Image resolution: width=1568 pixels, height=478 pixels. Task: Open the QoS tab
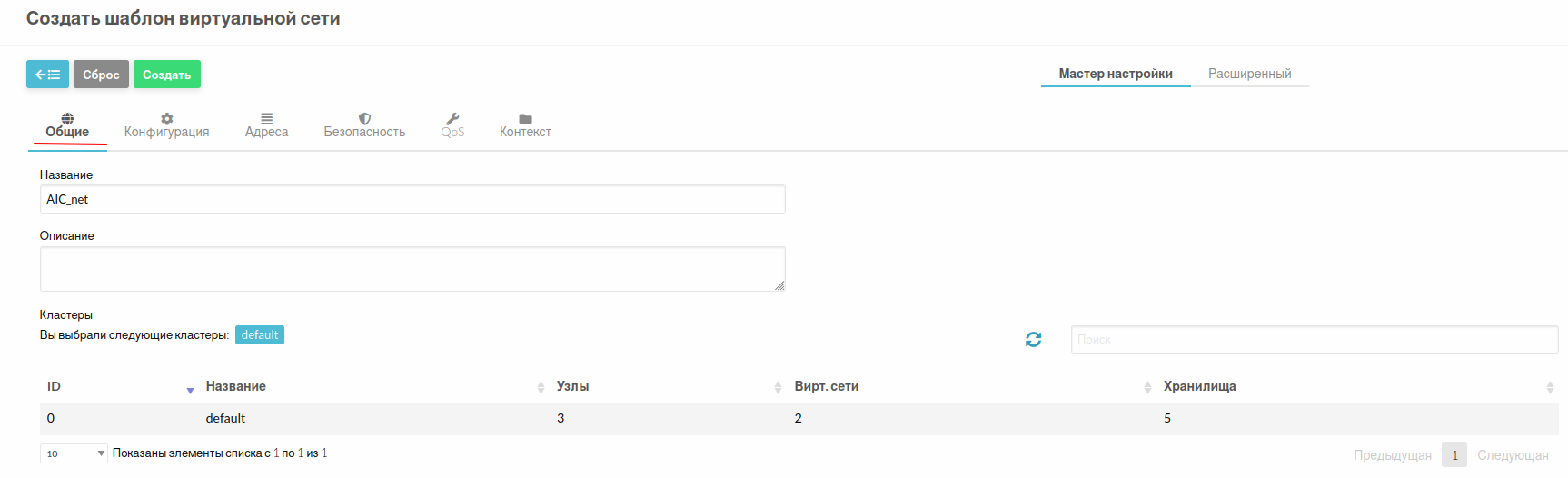(452, 125)
